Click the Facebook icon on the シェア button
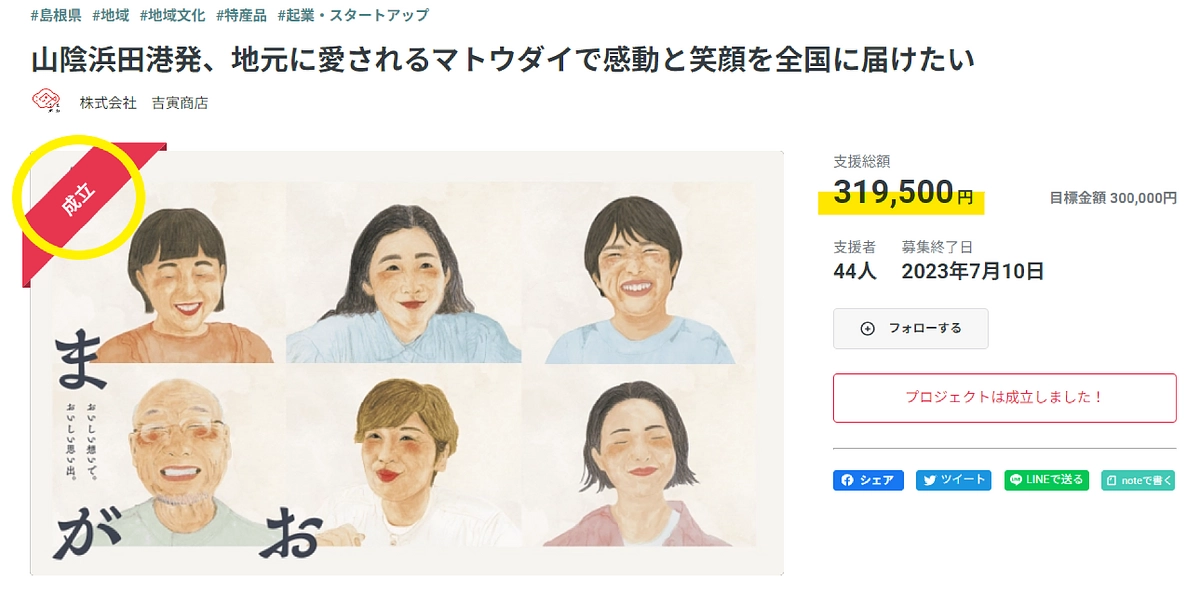Screen dimensions: 1200x607 pyautogui.click(x=849, y=480)
